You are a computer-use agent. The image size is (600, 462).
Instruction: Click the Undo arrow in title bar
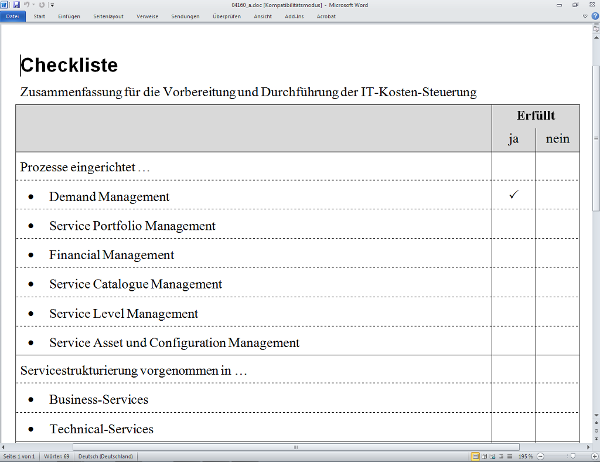tap(28, 5)
